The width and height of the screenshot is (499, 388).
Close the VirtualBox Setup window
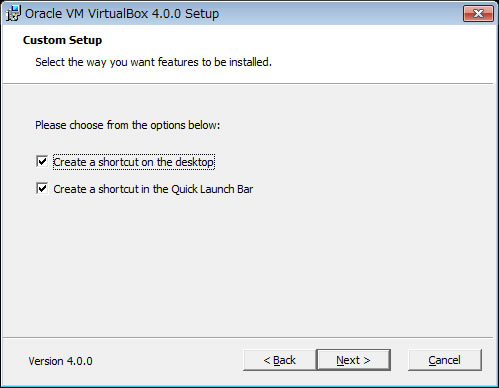tap(478, 14)
